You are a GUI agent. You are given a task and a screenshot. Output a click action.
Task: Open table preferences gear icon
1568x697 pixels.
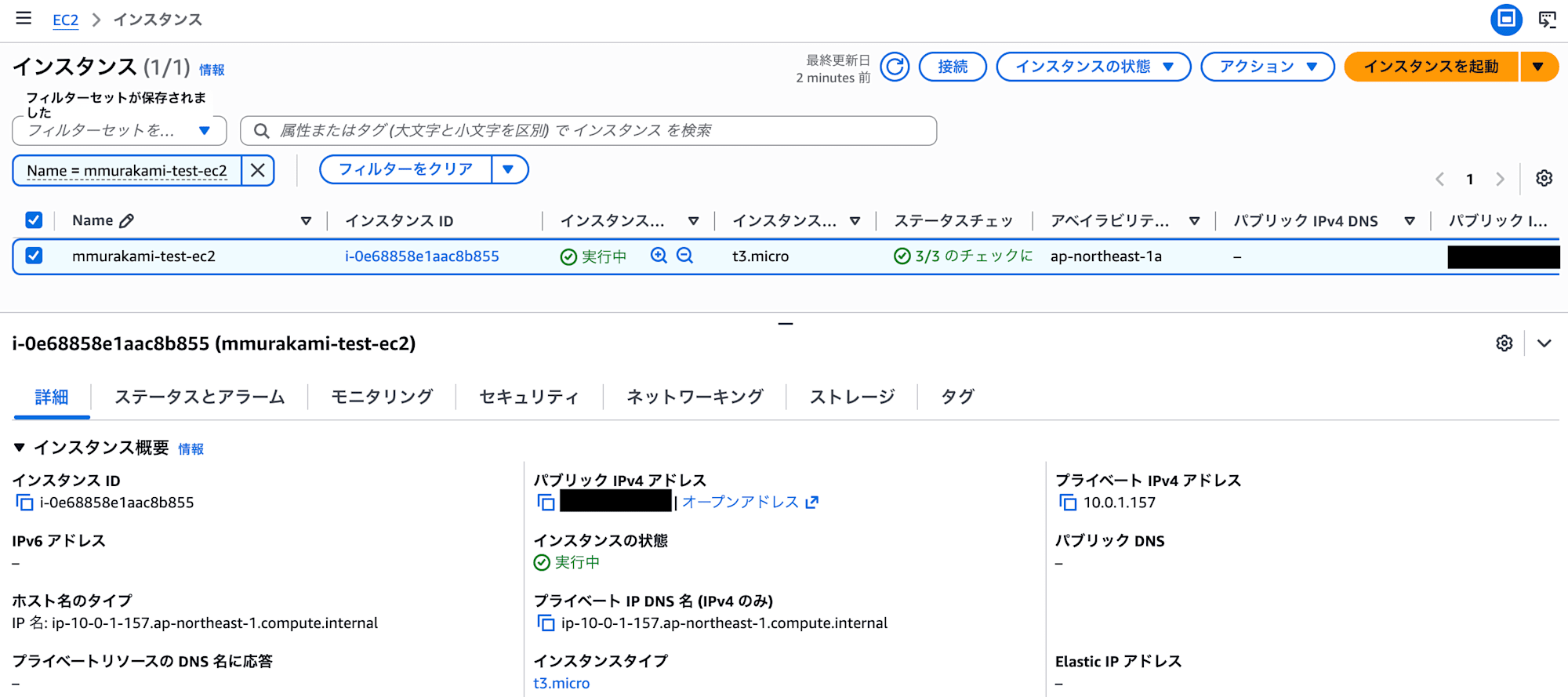point(1544,179)
